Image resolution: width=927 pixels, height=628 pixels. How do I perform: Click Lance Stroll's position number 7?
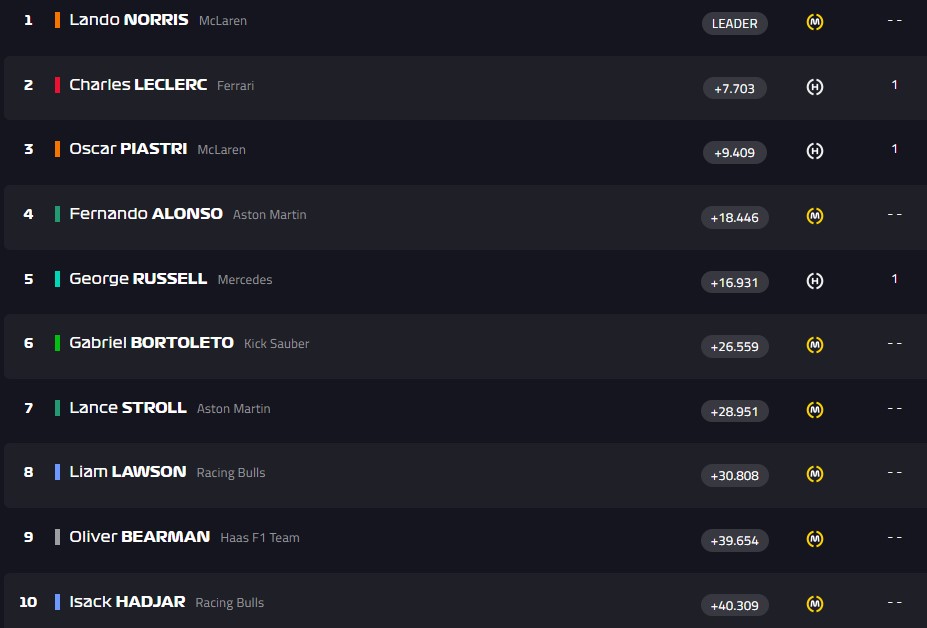tap(28, 408)
